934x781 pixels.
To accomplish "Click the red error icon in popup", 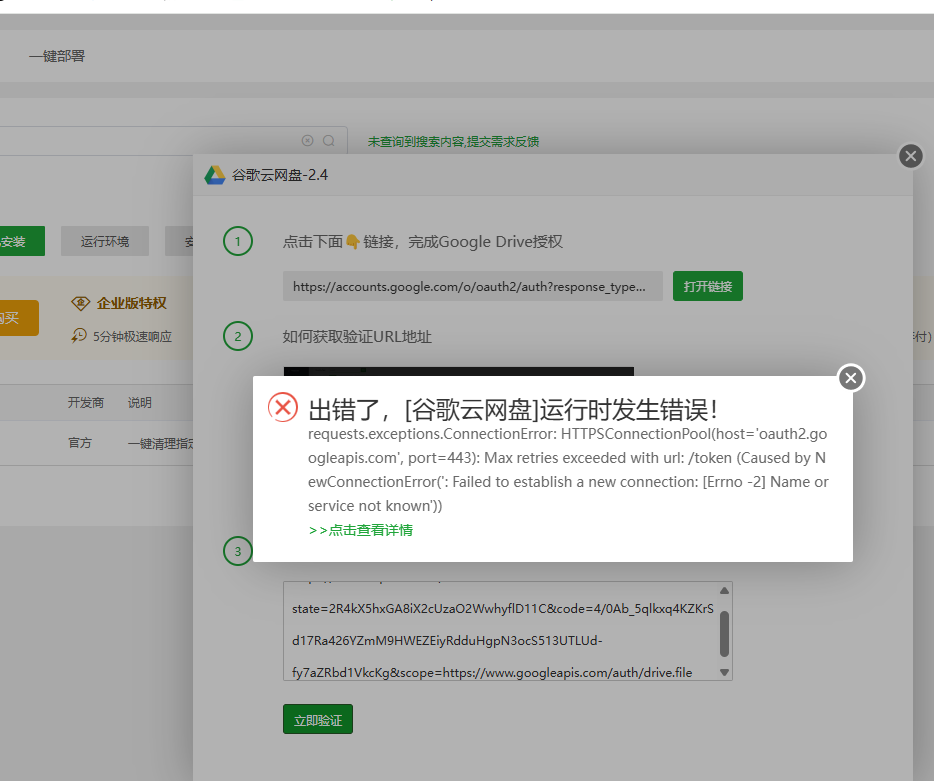I will 283,407.
